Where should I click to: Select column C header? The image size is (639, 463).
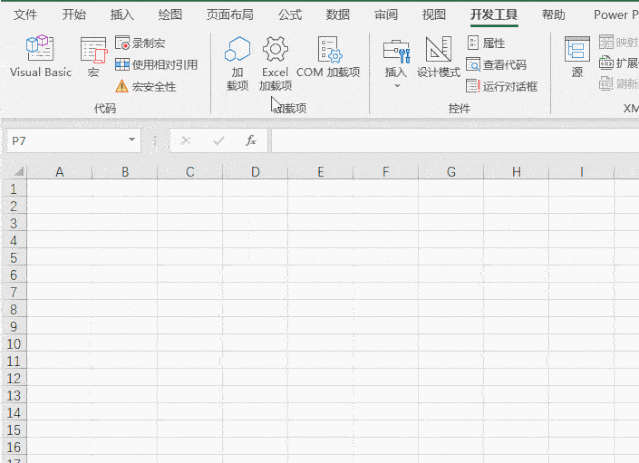point(190,172)
